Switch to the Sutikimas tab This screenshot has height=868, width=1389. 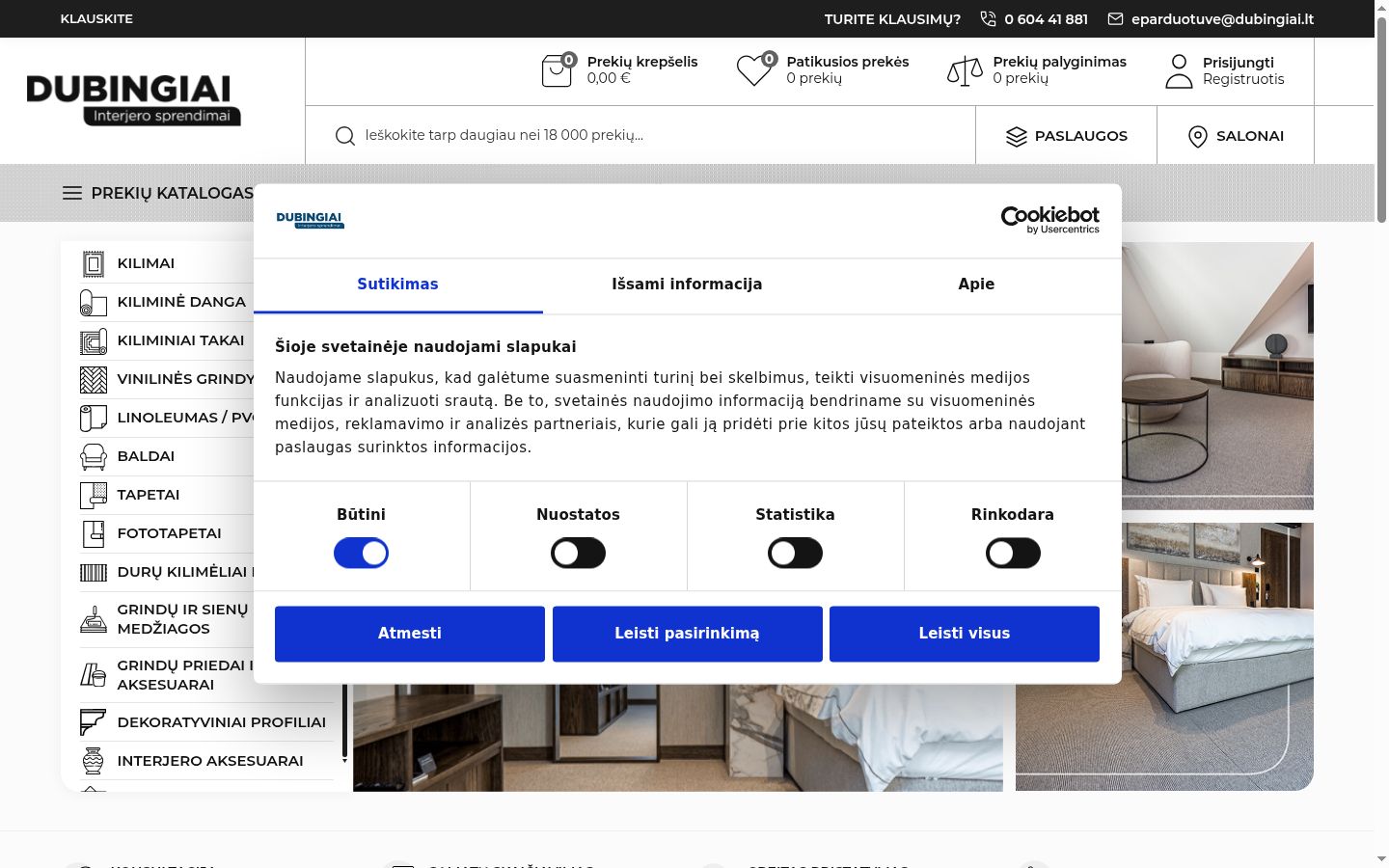[x=398, y=285]
